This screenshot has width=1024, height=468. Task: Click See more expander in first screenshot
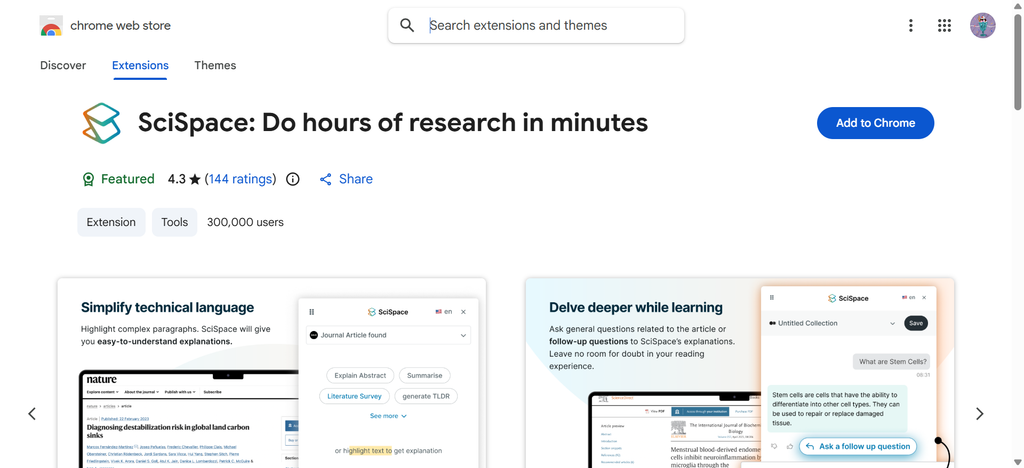388,416
